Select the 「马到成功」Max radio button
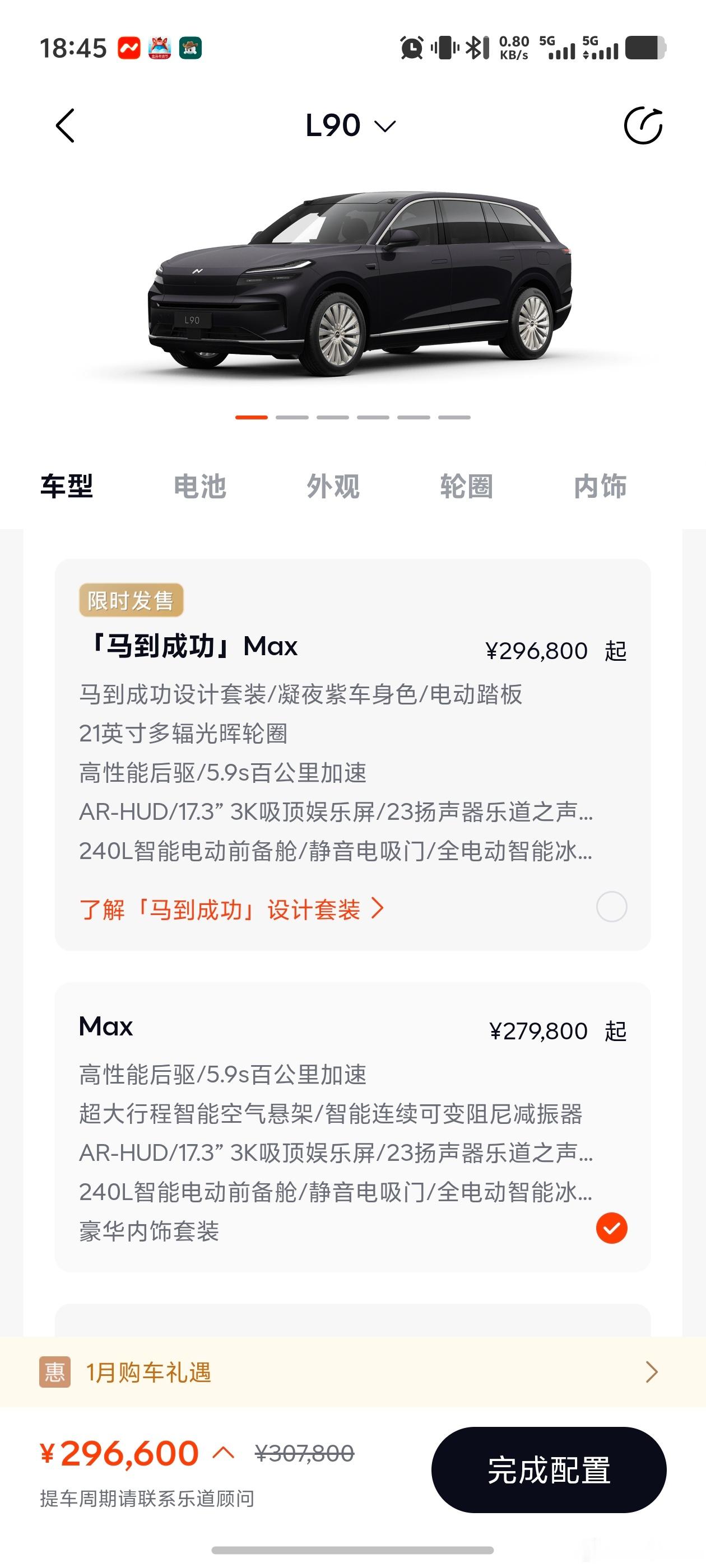The width and height of the screenshot is (706, 1568). click(x=611, y=907)
